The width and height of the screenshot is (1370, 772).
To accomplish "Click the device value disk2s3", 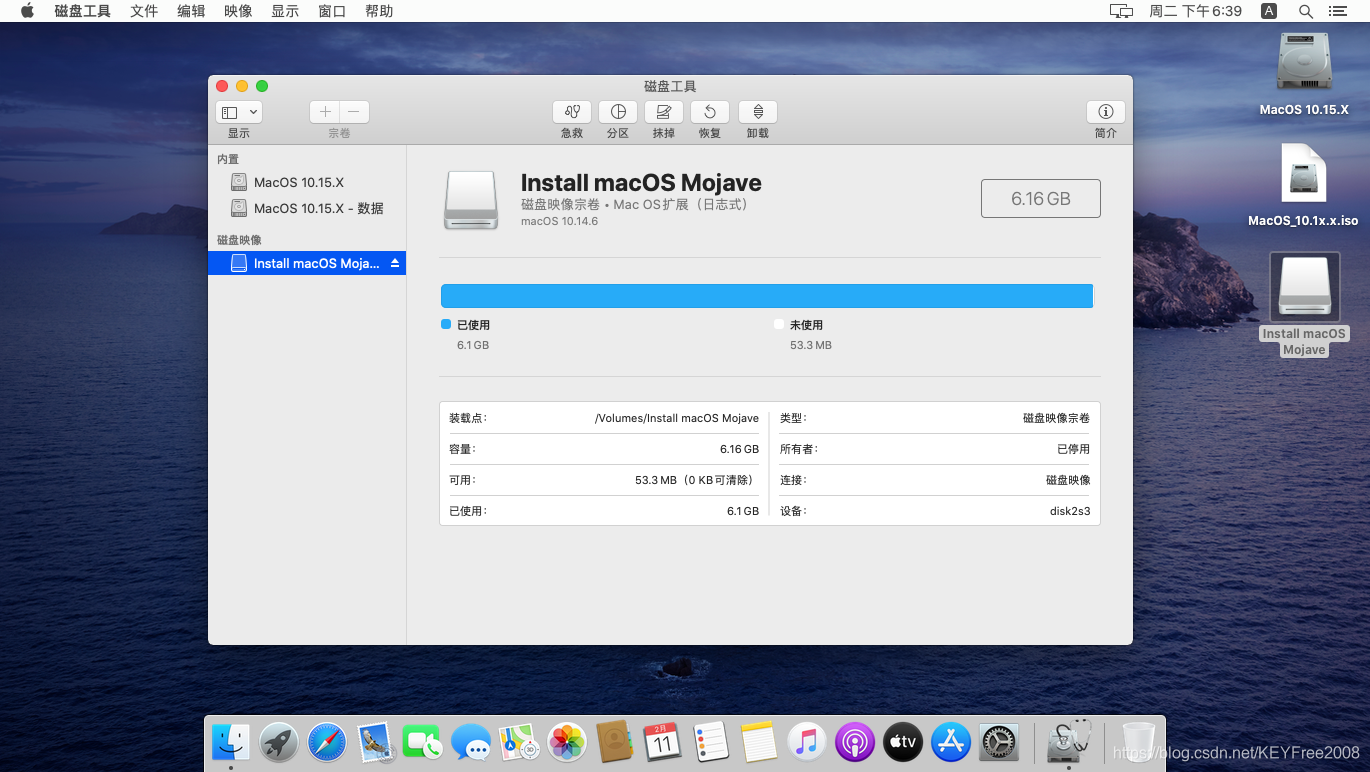I will (1070, 511).
